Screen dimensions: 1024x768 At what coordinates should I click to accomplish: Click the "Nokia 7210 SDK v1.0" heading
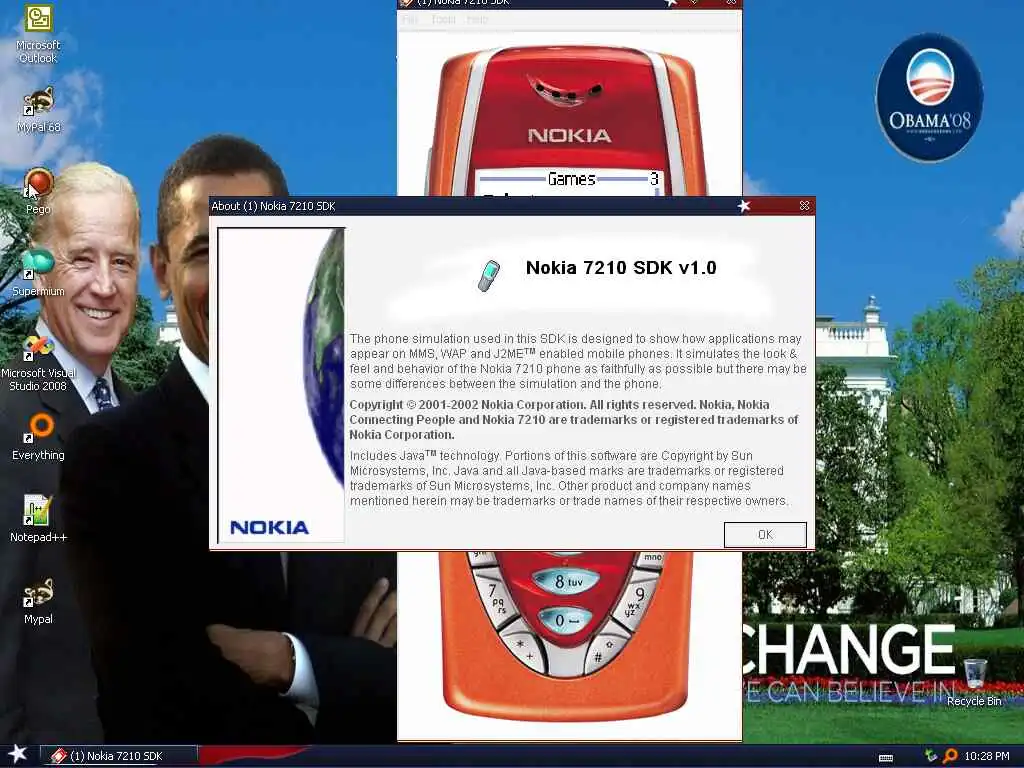click(621, 268)
